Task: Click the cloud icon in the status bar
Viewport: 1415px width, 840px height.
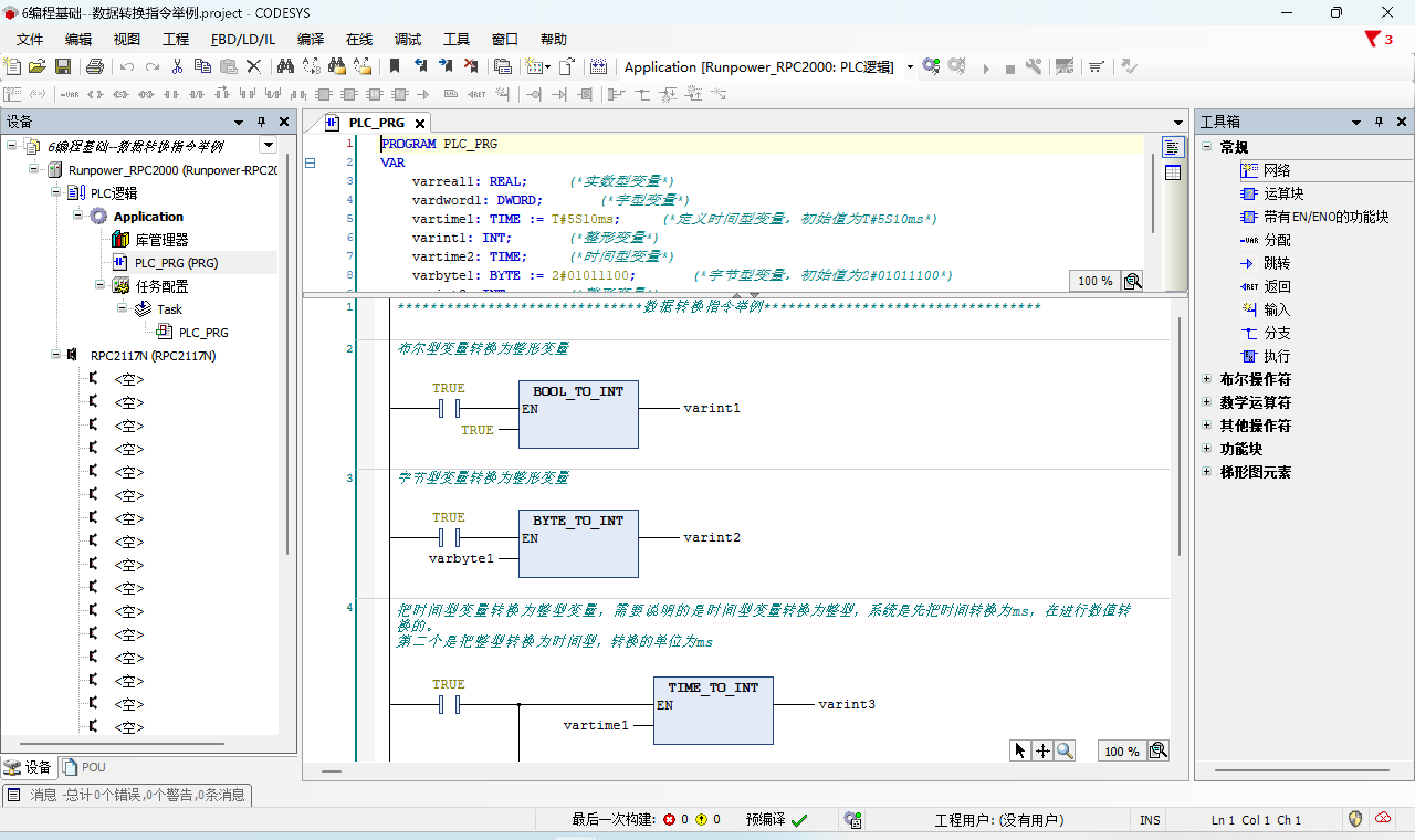Action: 1383,819
